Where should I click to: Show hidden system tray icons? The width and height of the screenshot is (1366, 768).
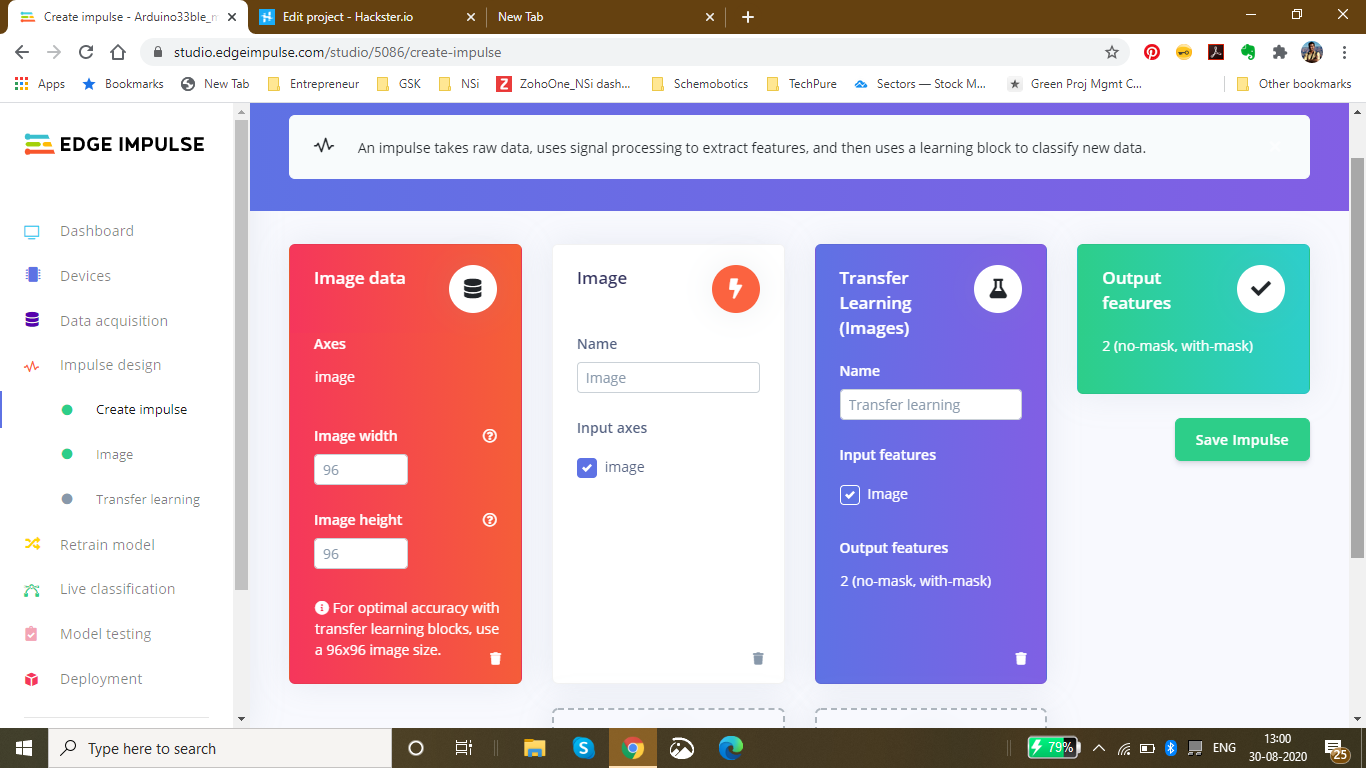pyautogui.click(x=1098, y=748)
